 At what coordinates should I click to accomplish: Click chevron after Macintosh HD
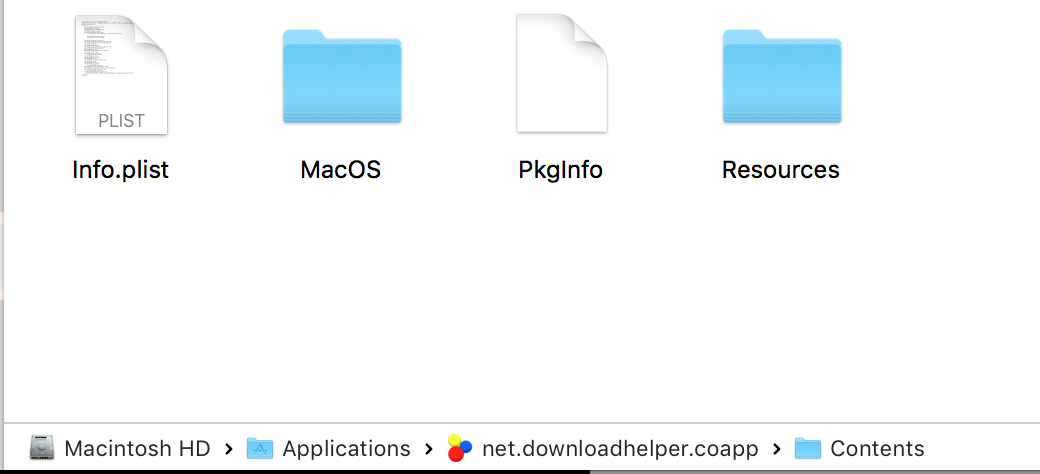pos(229,449)
